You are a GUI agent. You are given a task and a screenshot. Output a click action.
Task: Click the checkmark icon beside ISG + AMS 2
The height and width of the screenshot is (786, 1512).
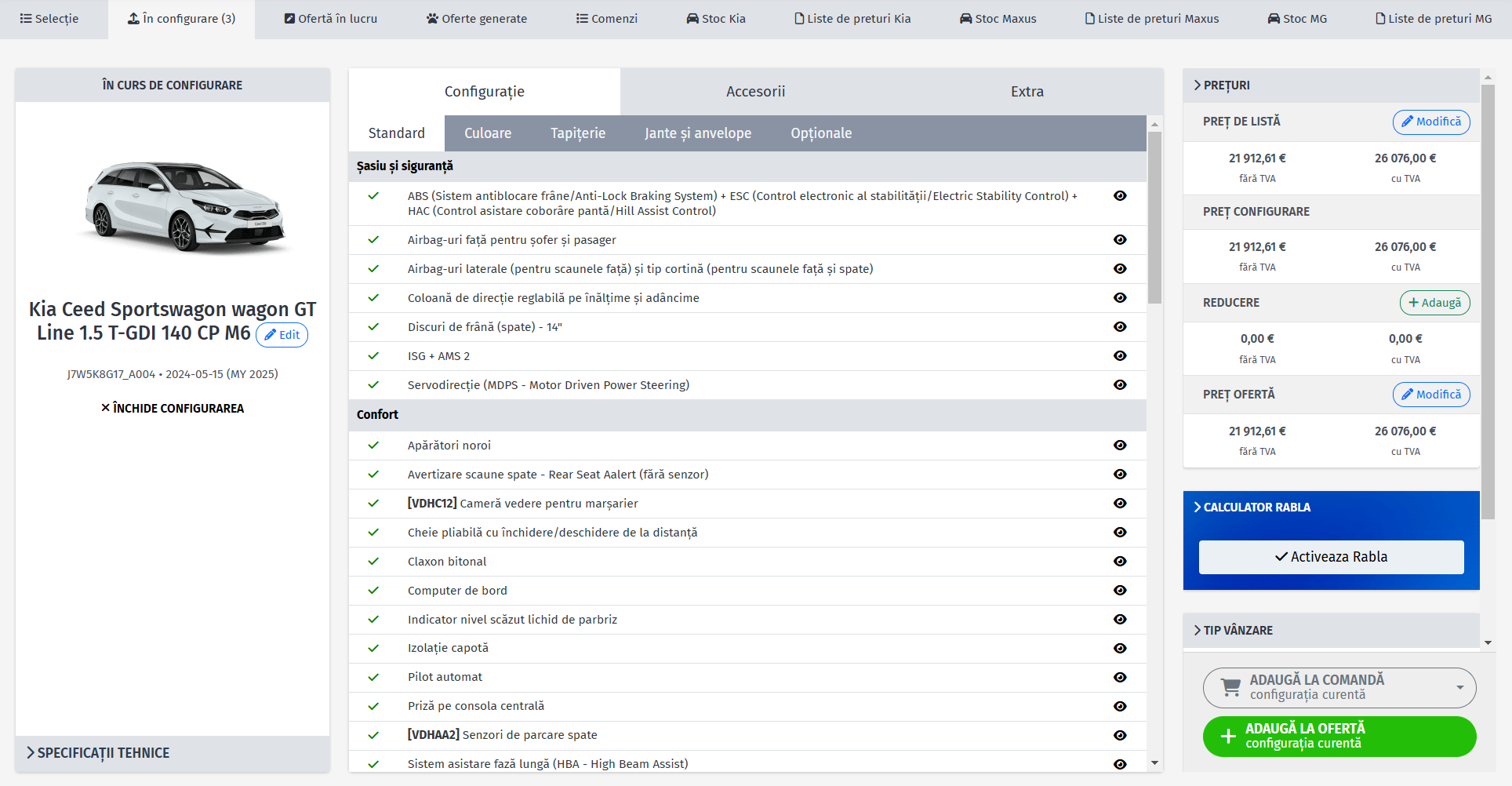coord(373,356)
